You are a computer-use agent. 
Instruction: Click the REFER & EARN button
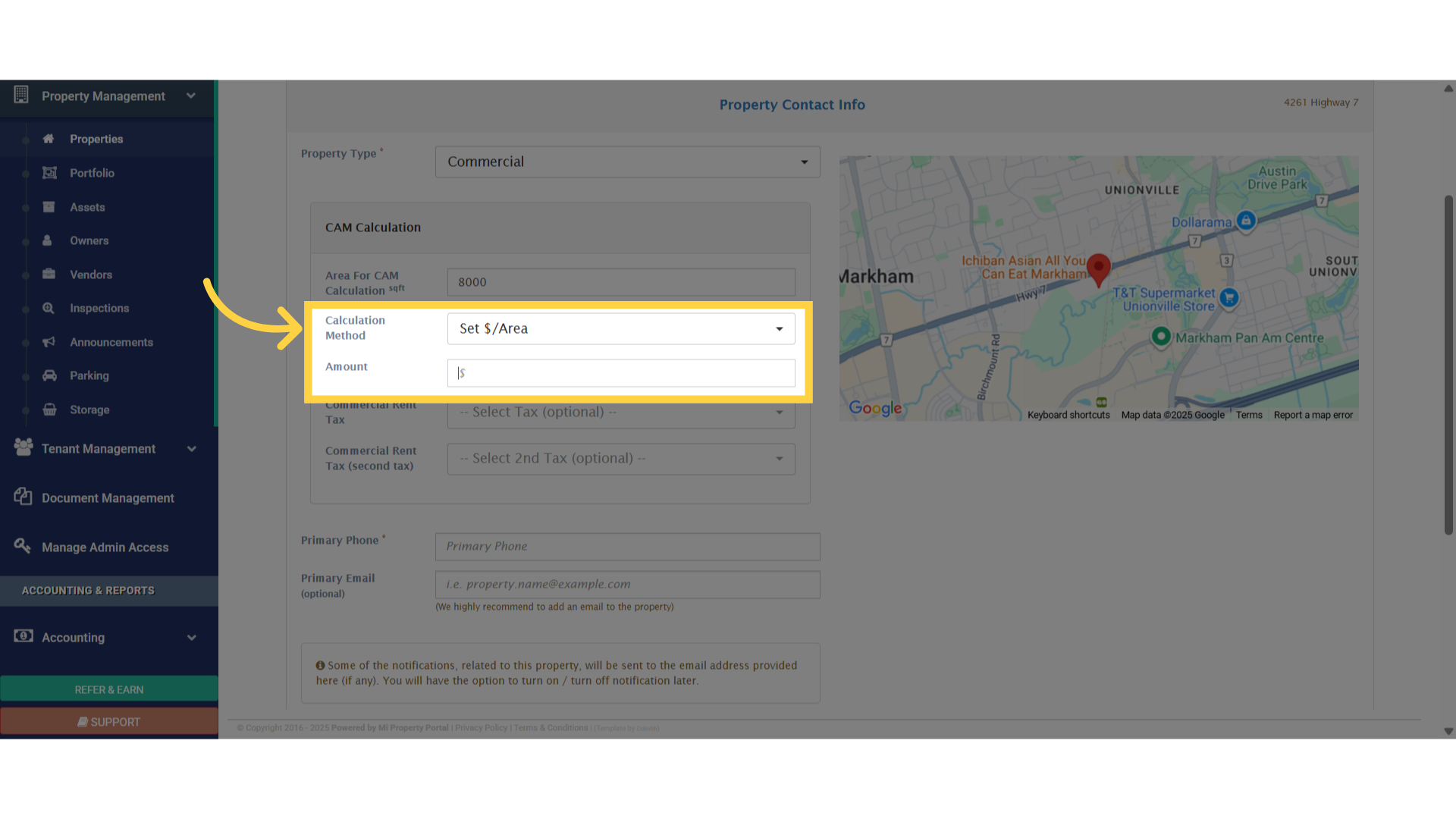[109, 689]
